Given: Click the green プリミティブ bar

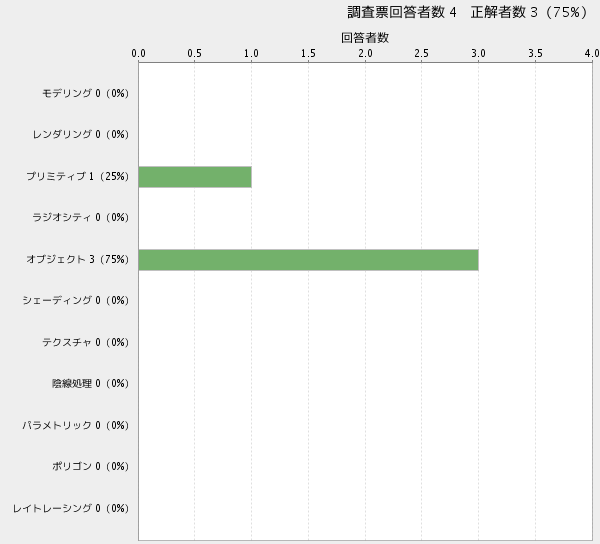Looking at the screenshot, I should [195, 177].
